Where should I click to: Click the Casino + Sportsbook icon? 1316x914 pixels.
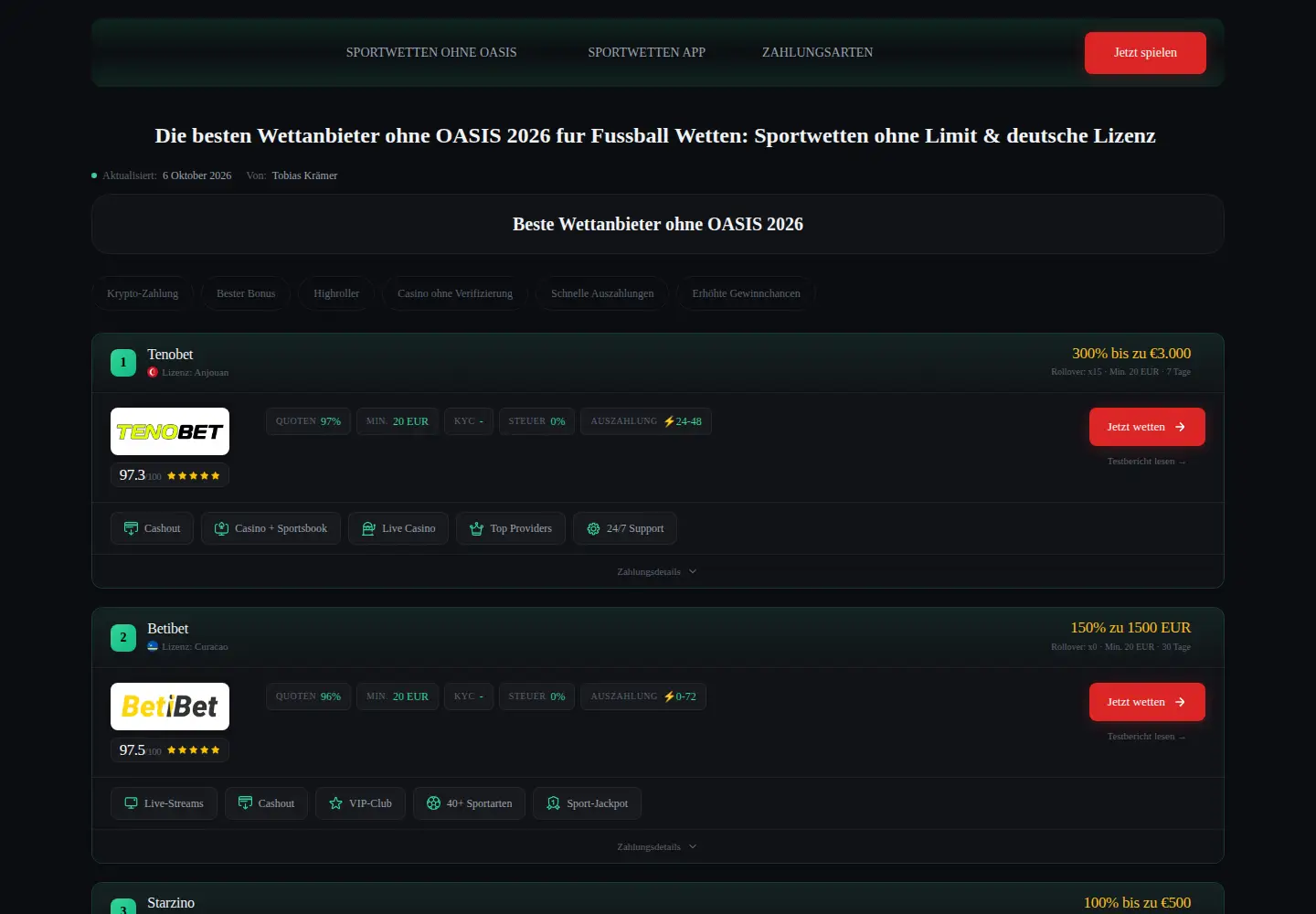pyautogui.click(x=221, y=528)
